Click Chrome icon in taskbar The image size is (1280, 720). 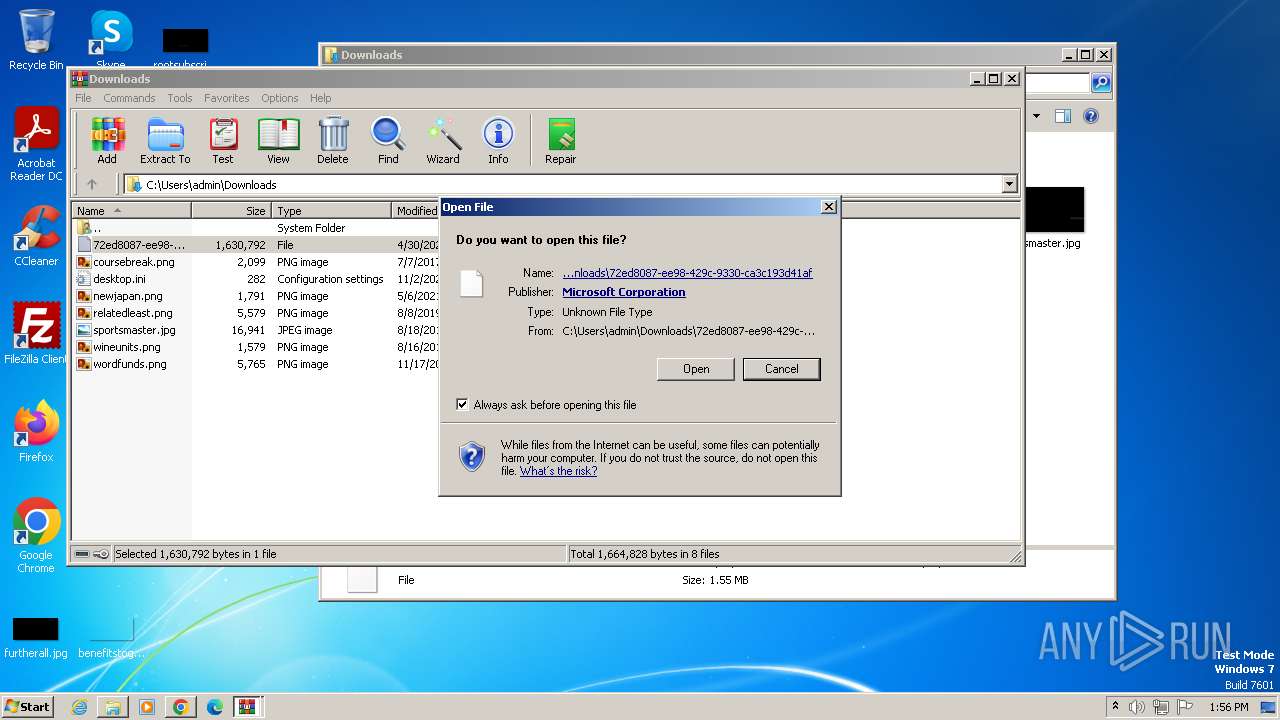[181, 707]
